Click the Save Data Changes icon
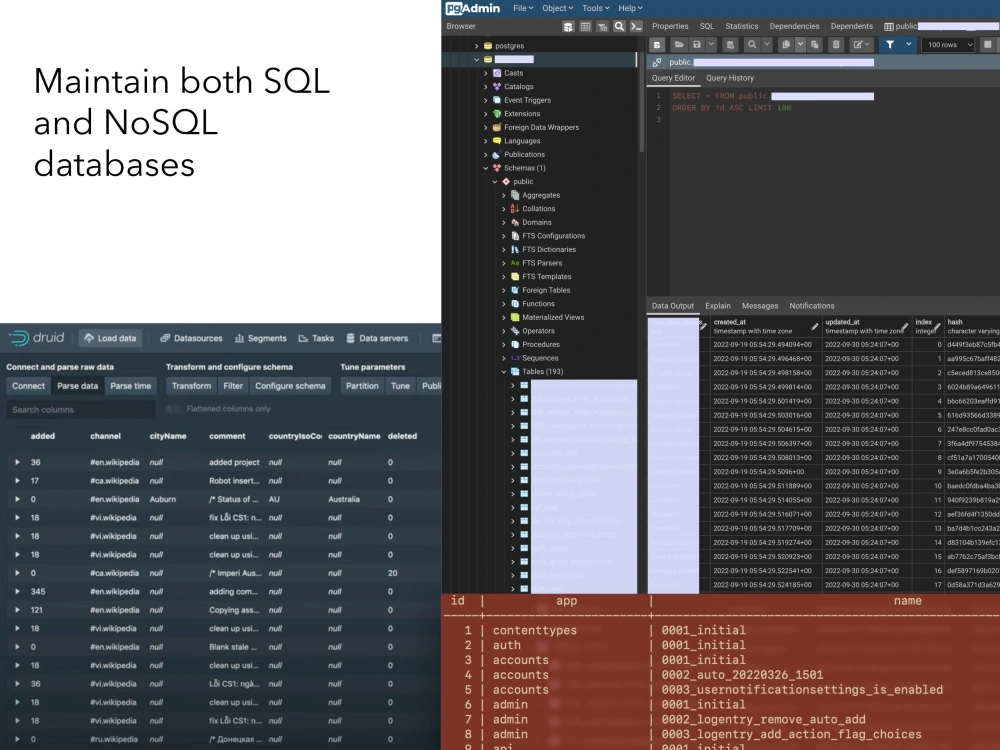This screenshot has width=1000, height=750. (x=730, y=45)
